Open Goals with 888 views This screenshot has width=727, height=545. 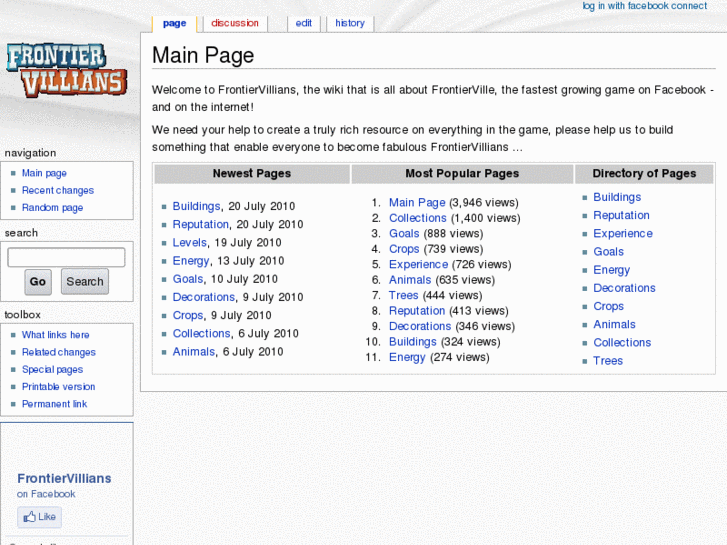click(x=404, y=233)
